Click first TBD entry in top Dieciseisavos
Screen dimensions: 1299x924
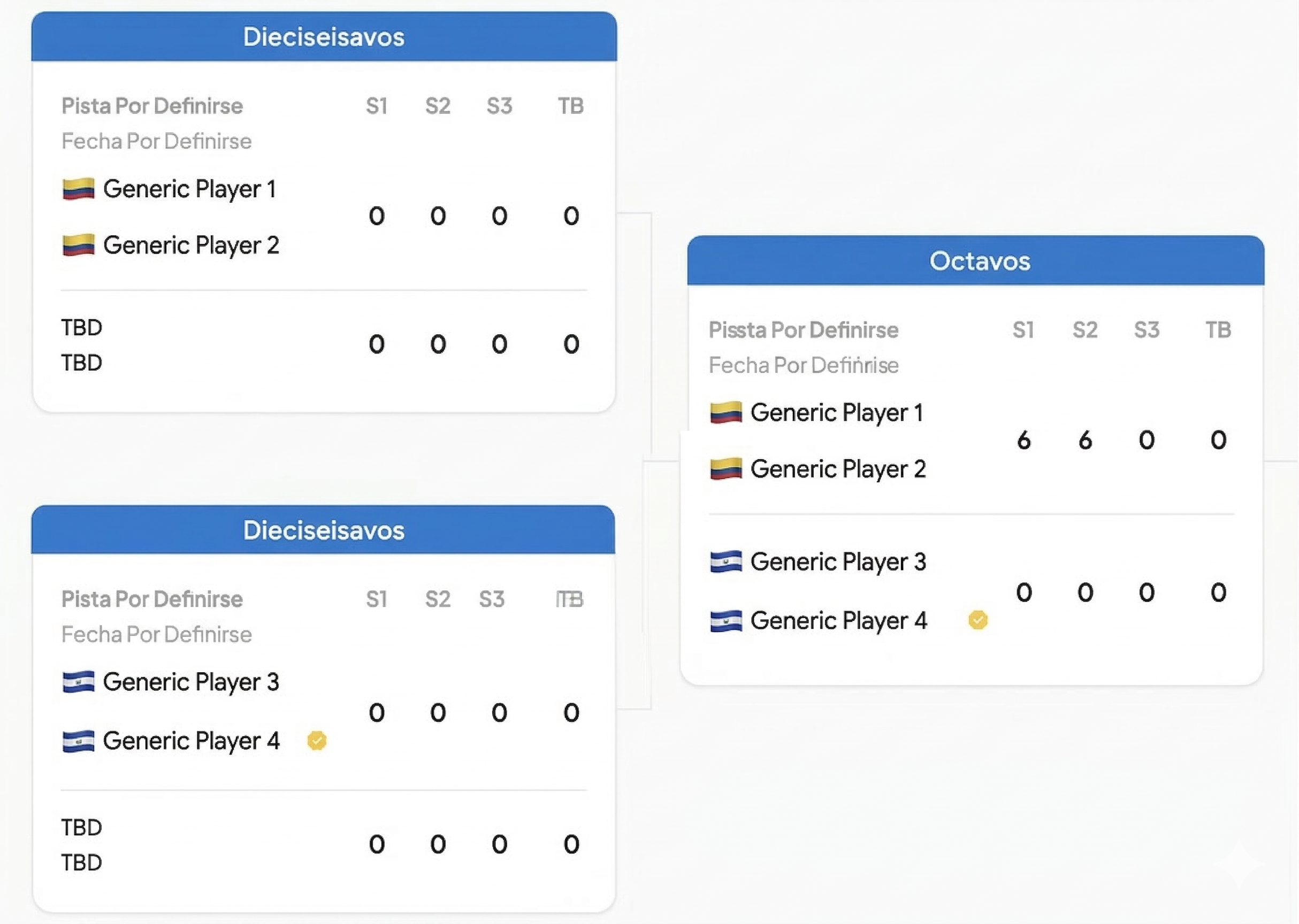point(82,328)
